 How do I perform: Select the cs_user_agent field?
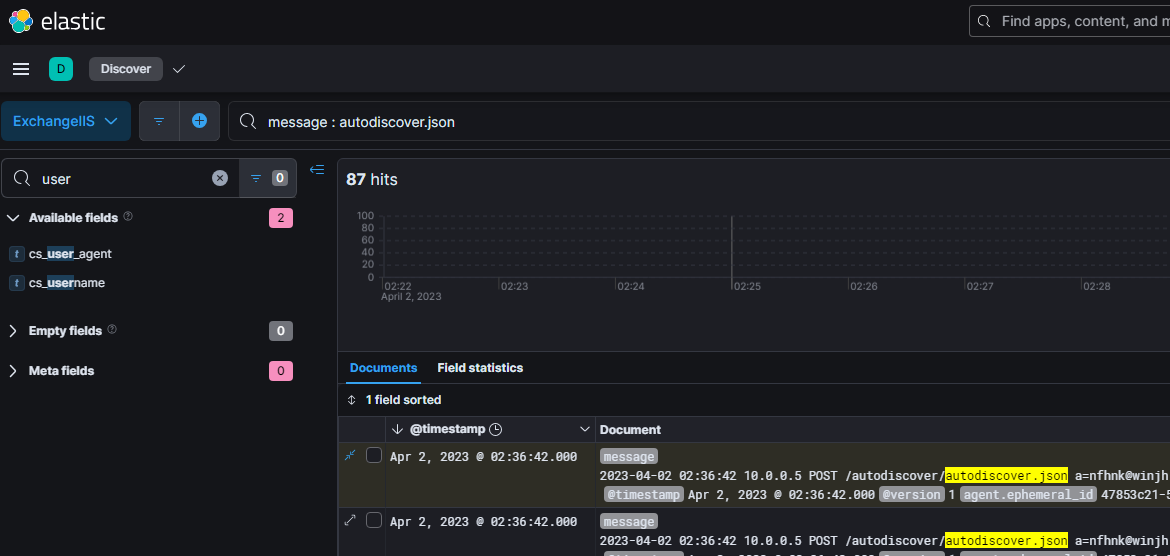tap(70, 254)
